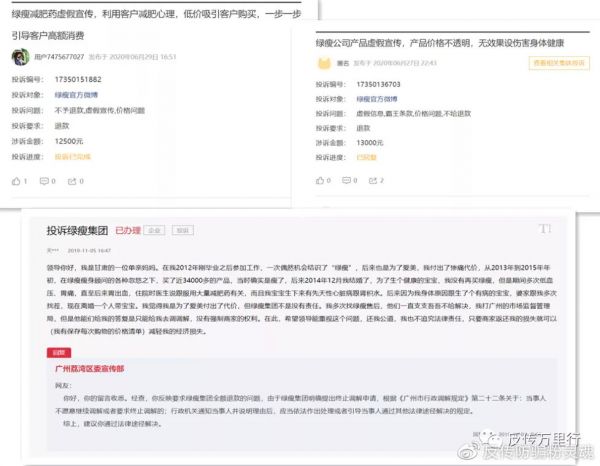Click the red reply badge above 广州荔湾区委宣传部

click(59, 352)
